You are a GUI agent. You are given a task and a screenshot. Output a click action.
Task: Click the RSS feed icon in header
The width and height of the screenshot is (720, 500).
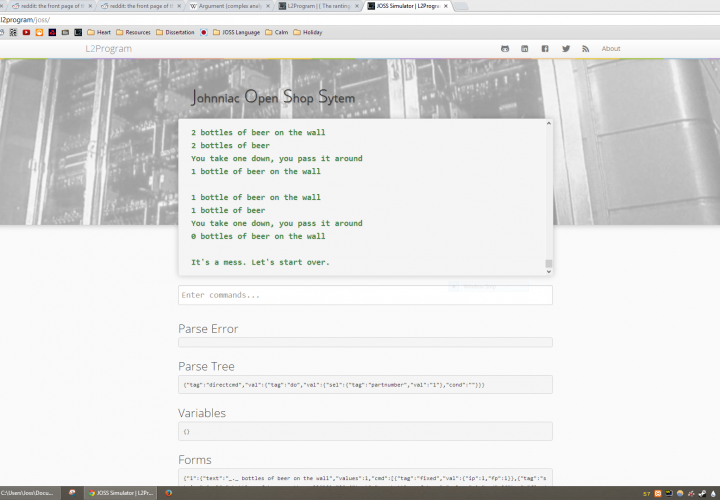tap(586, 49)
